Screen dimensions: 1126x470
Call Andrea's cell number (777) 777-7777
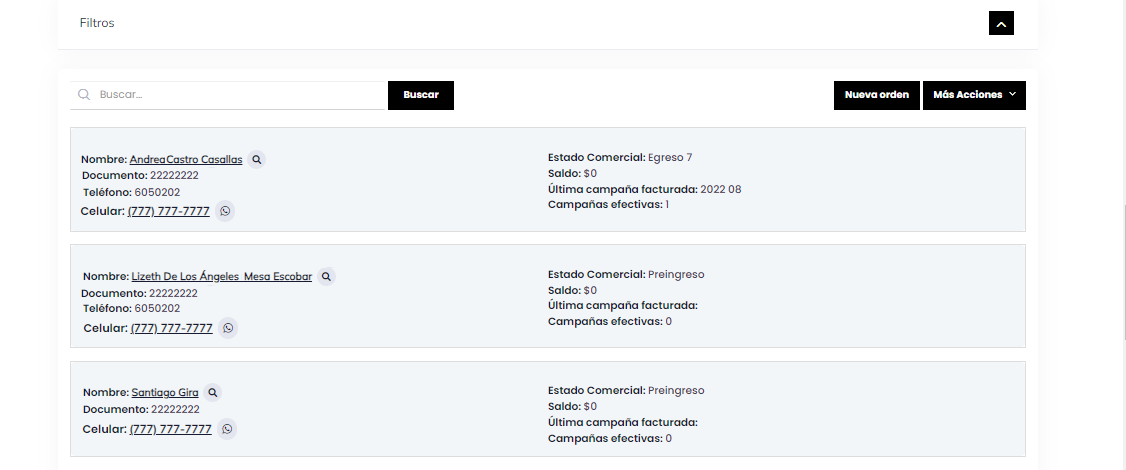[169, 211]
